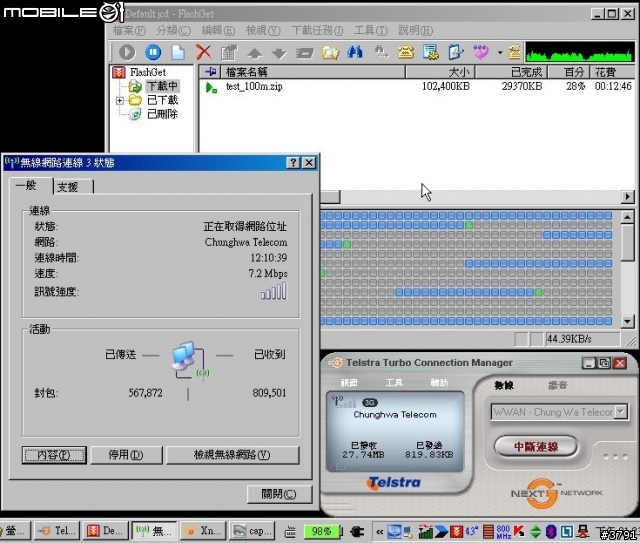Delete the job using the red X icon

204,52
